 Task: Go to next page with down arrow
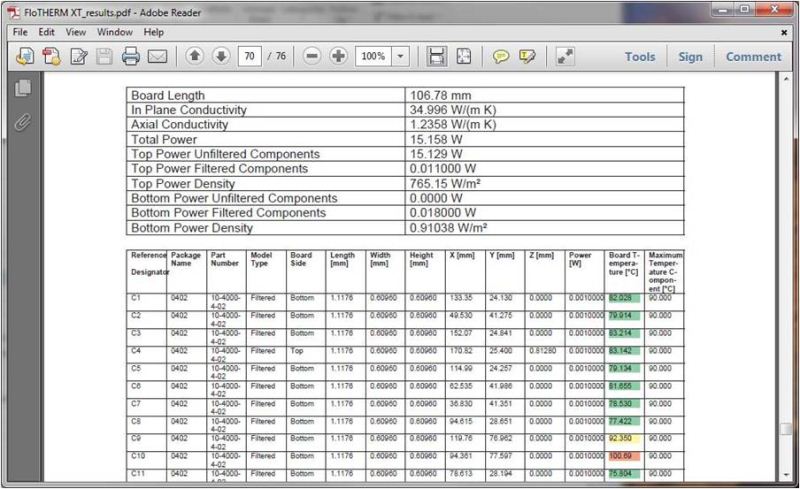click(221, 57)
